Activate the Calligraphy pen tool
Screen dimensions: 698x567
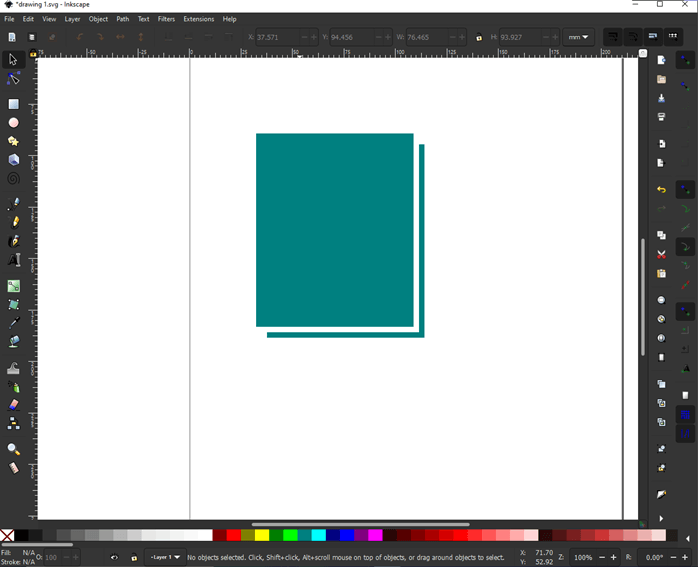tap(14, 241)
